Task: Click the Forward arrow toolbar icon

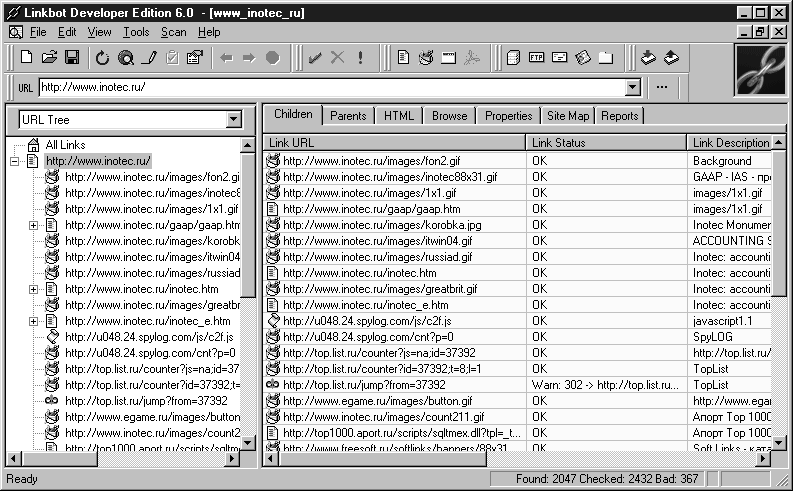Action: click(x=249, y=58)
